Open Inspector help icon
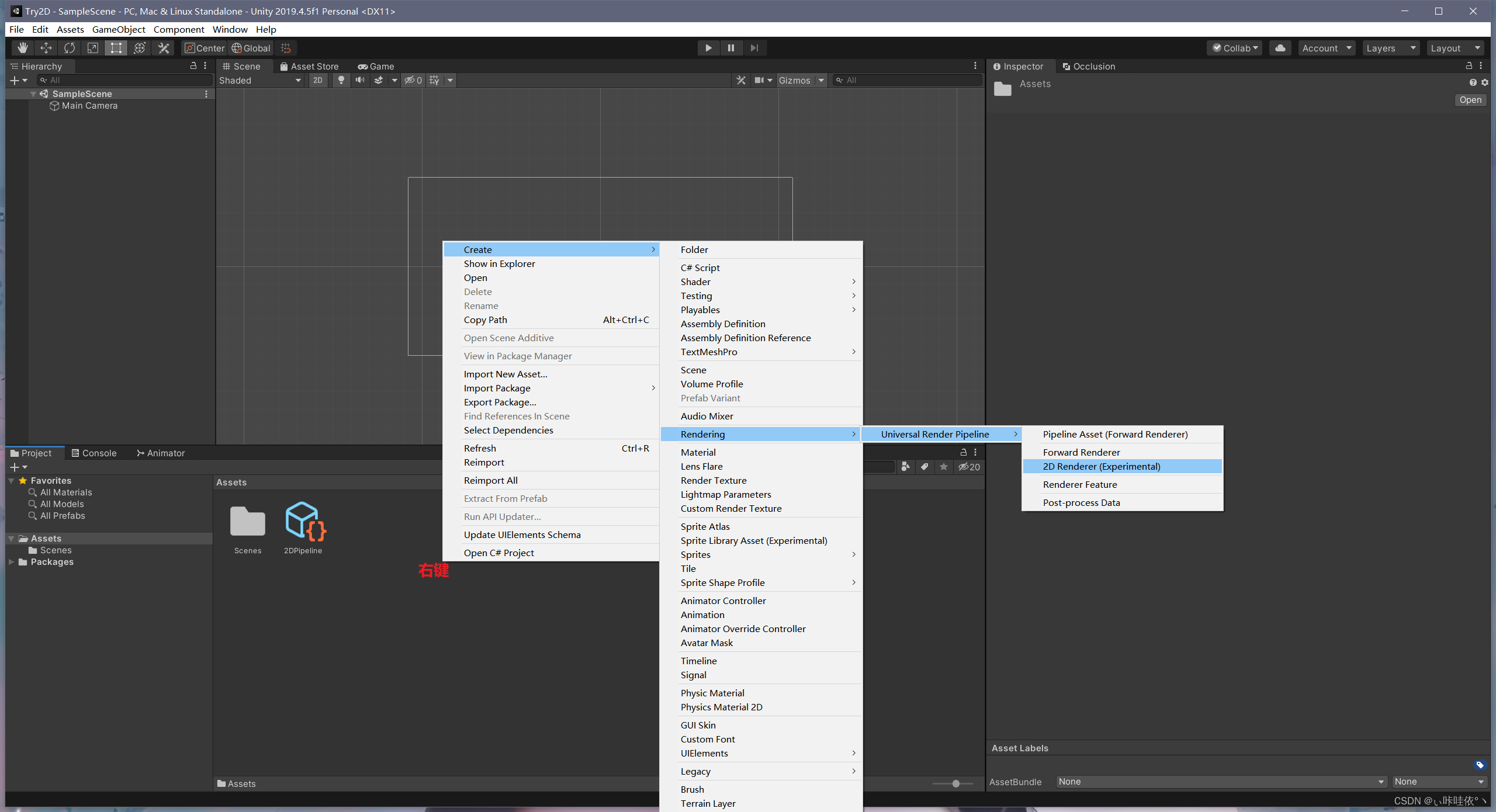 click(1473, 83)
